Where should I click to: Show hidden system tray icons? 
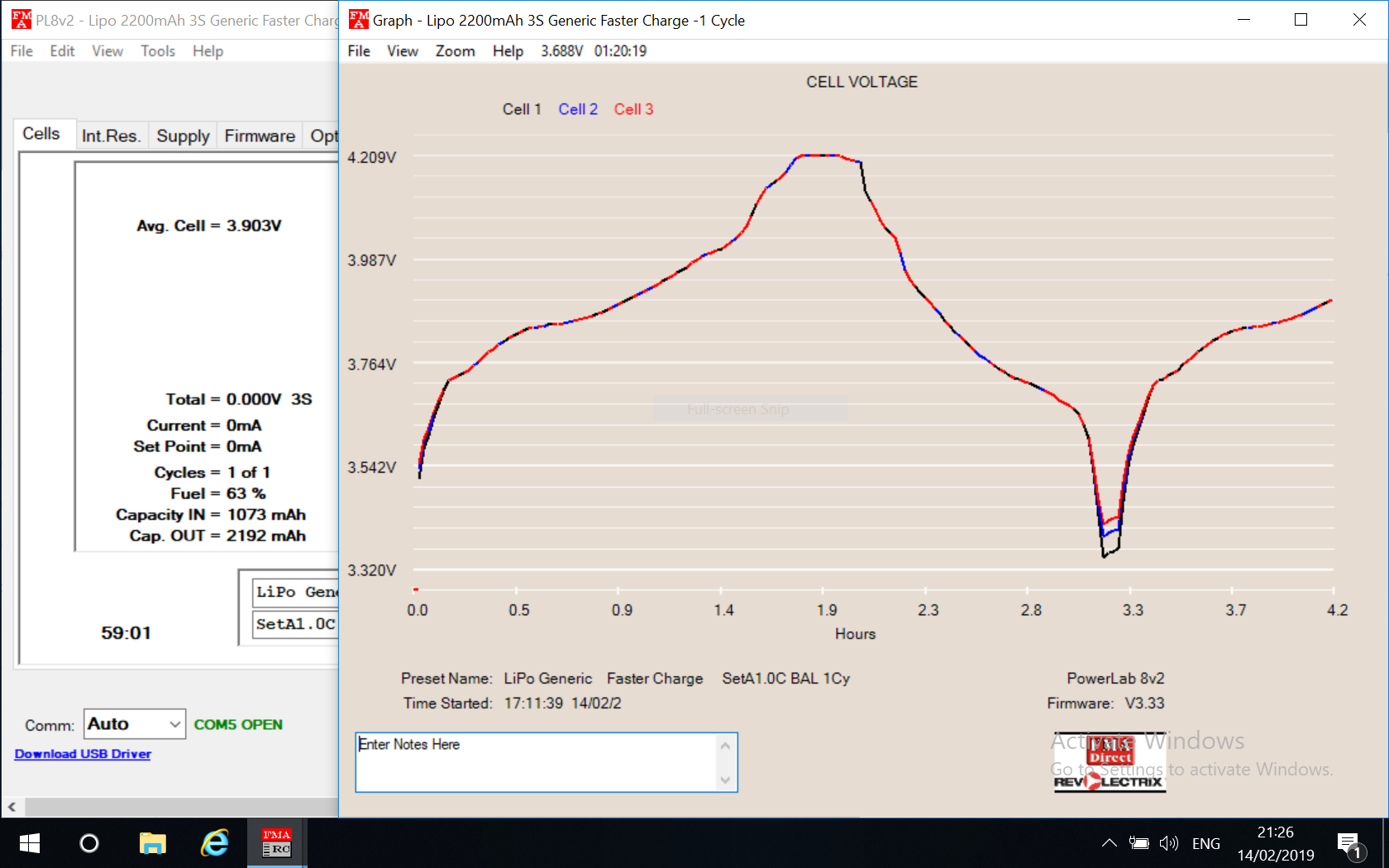click(x=1110, y=844)
